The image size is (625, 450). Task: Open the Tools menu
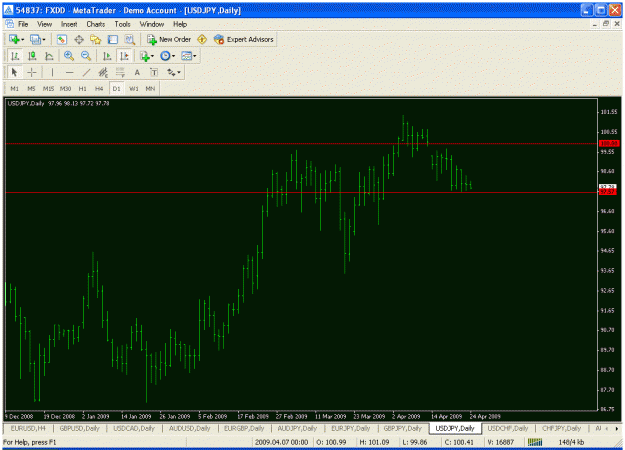[122, 24]
